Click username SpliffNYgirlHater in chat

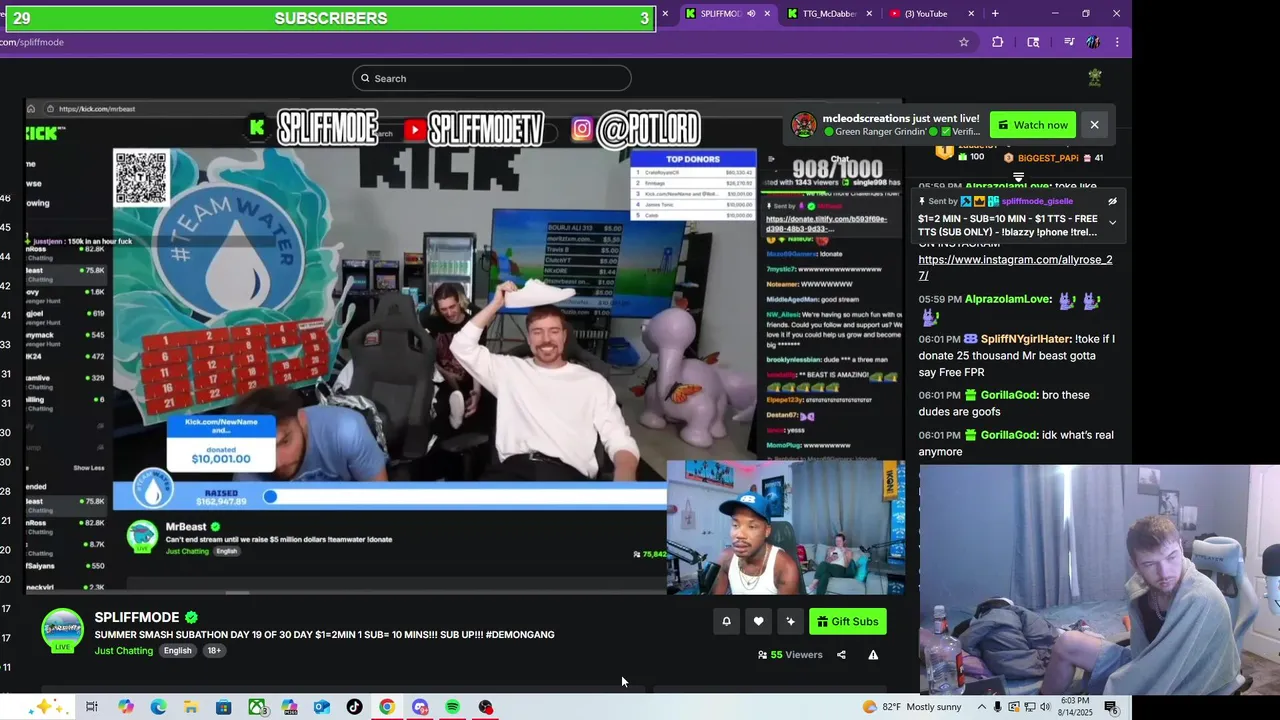point(1026,339)
